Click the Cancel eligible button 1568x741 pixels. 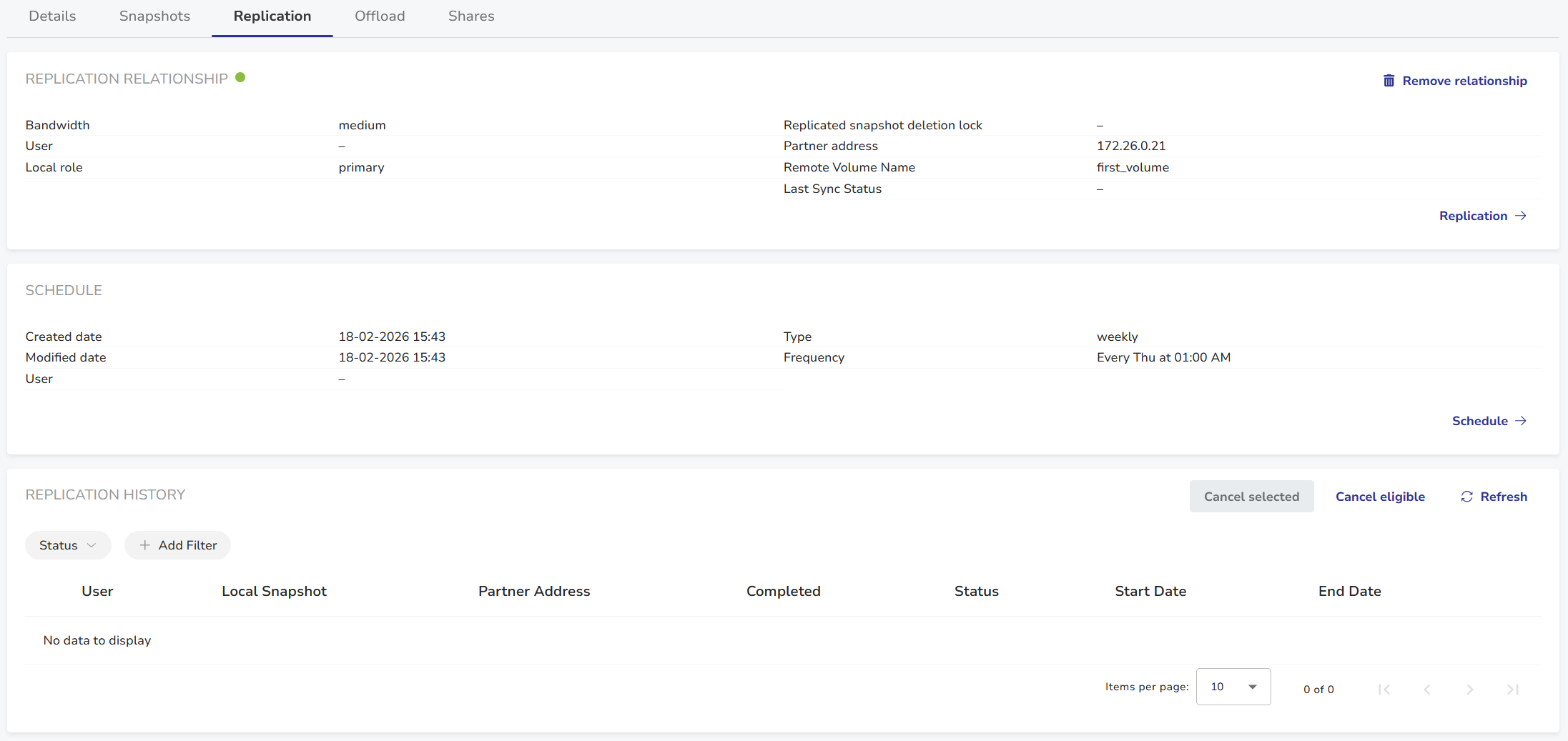click(1380, 497)
